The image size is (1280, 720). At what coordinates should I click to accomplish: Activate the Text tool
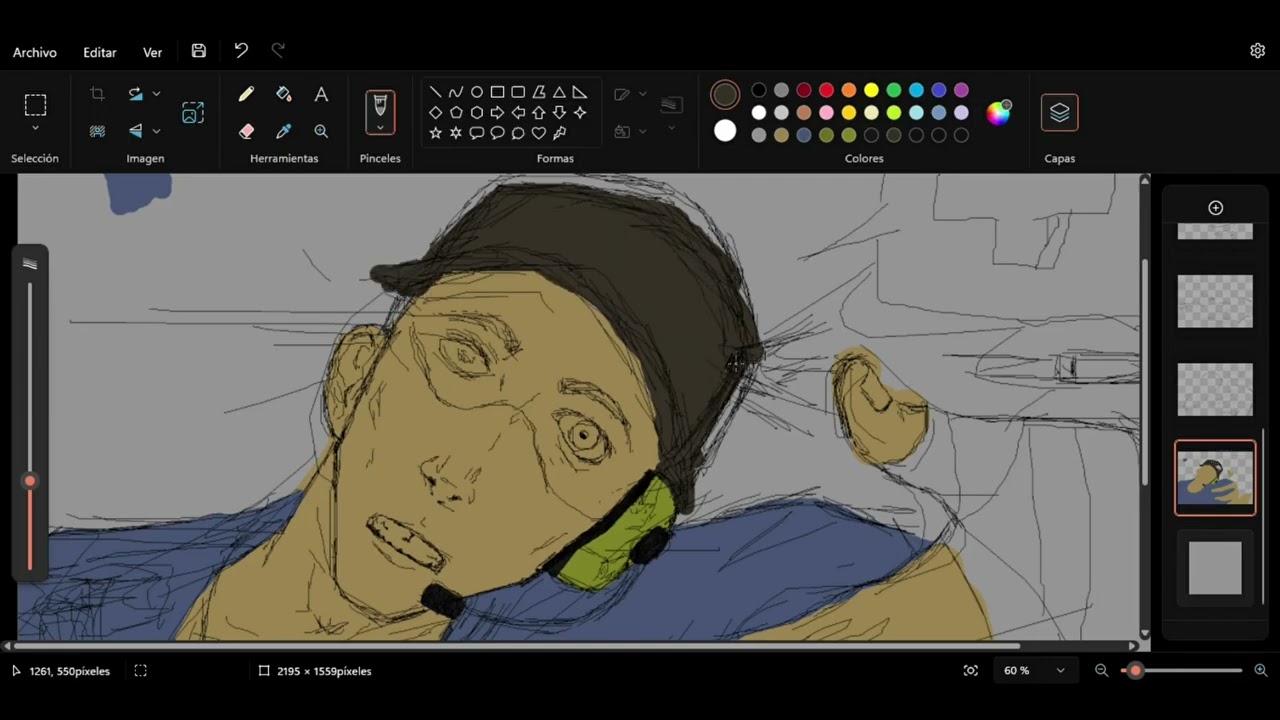tap(321, 94)
